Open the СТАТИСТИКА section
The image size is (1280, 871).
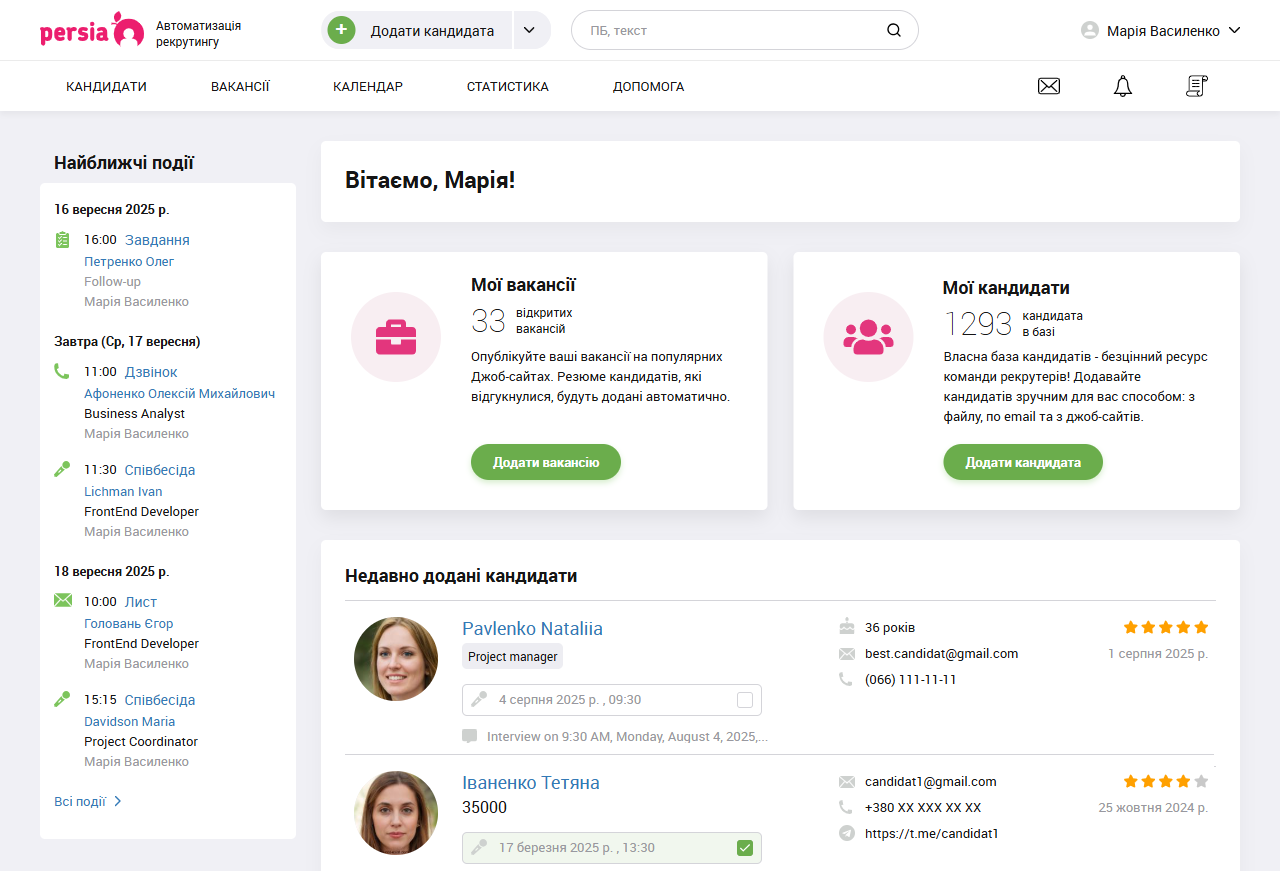tap(507, 86)
